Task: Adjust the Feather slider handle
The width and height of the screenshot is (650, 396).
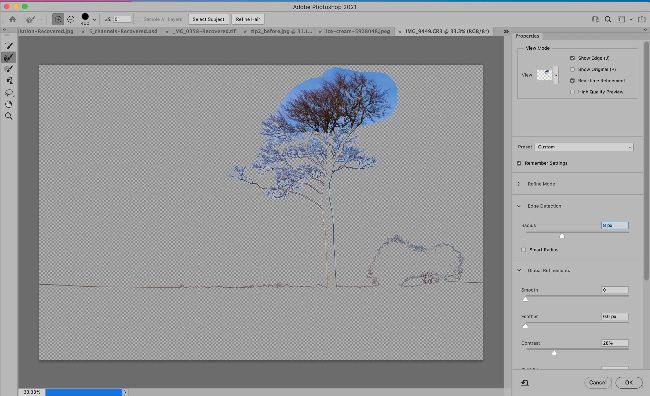Action: tap(525, 326)
